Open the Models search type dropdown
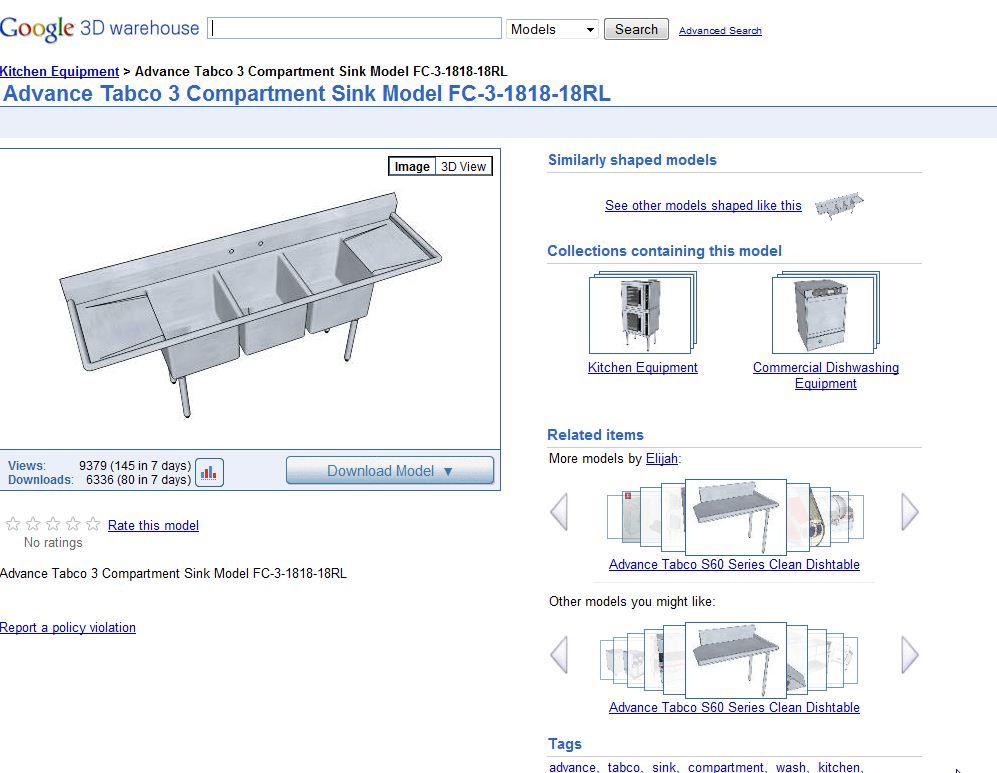Screen dimensions: 997x773 click(x=552, y=29)
